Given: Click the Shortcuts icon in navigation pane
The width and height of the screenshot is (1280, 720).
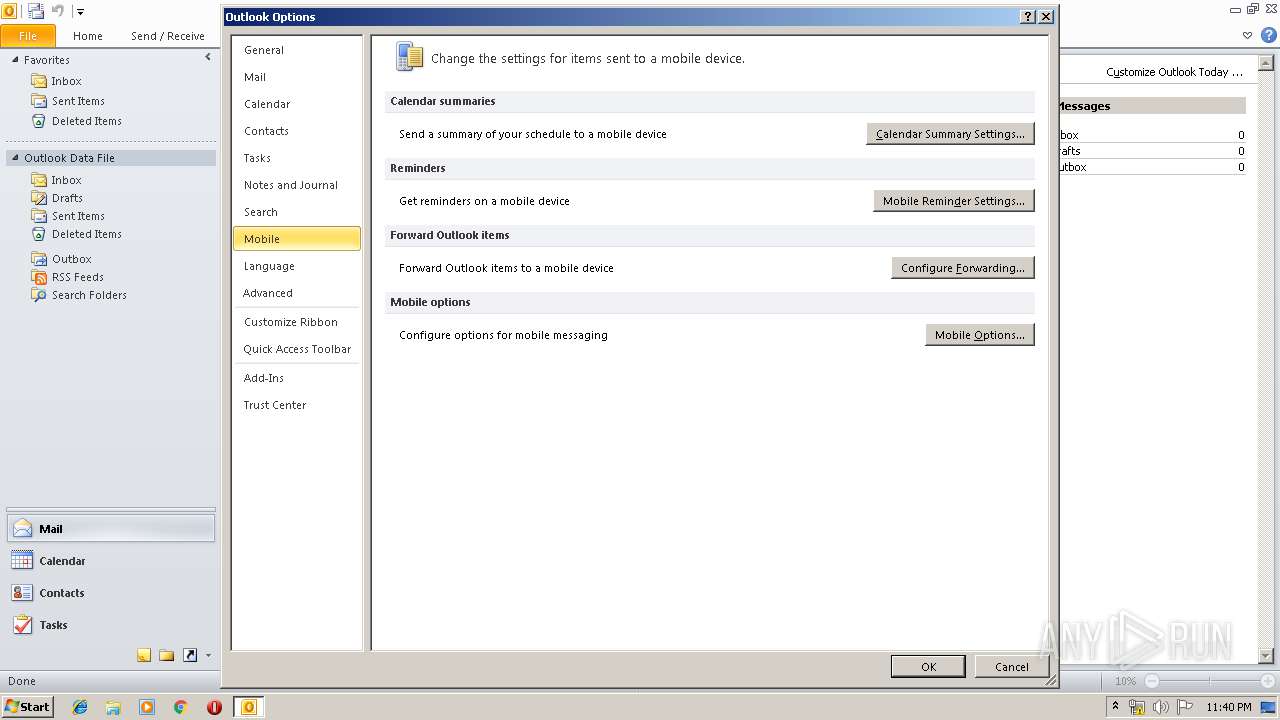Looking at the screenshot, I should (x=190, y=656).
